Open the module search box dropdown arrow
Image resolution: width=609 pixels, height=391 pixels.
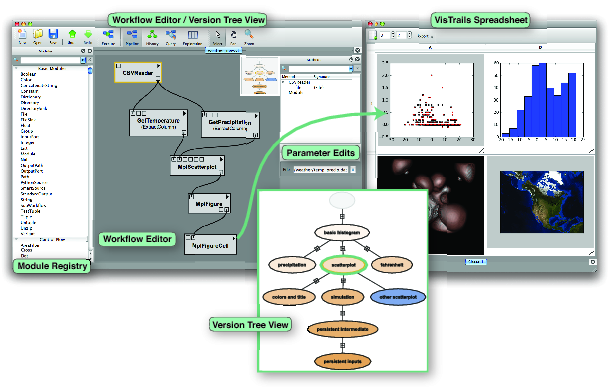tap(83, 60)
